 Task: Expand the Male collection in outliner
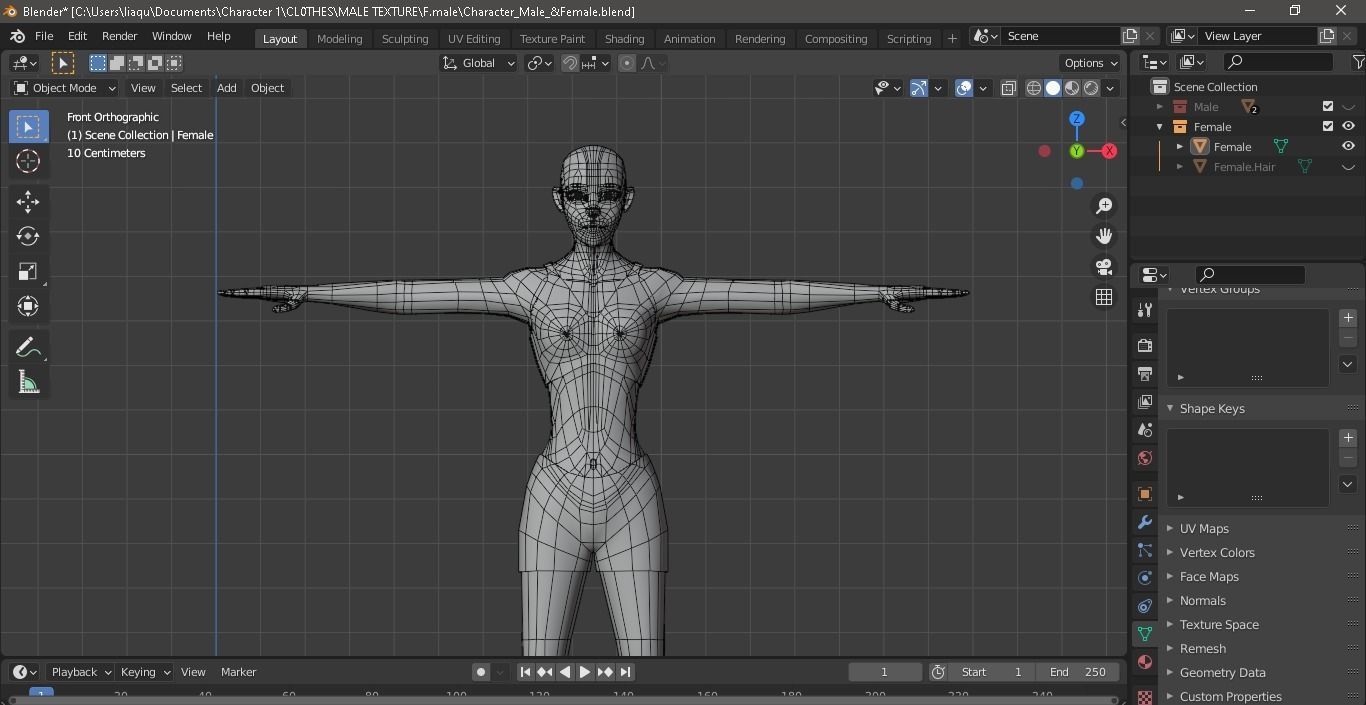[x=1160, y=106]
